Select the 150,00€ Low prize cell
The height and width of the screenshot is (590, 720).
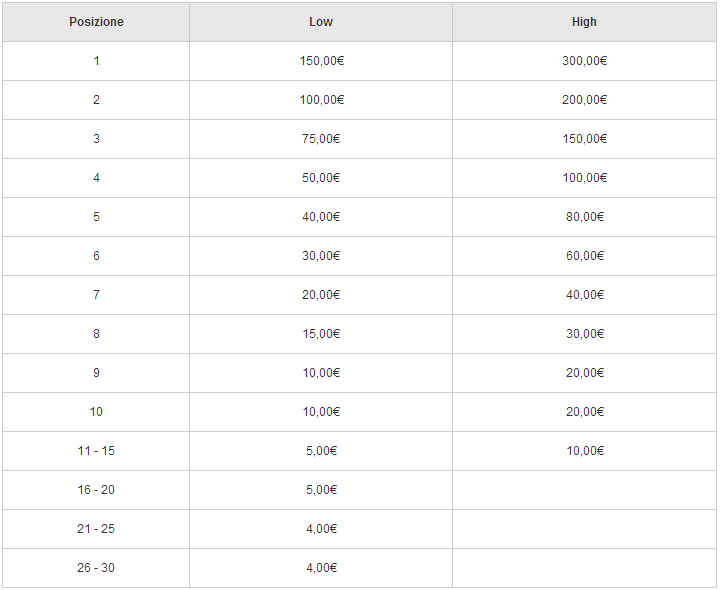coord(321,61)
